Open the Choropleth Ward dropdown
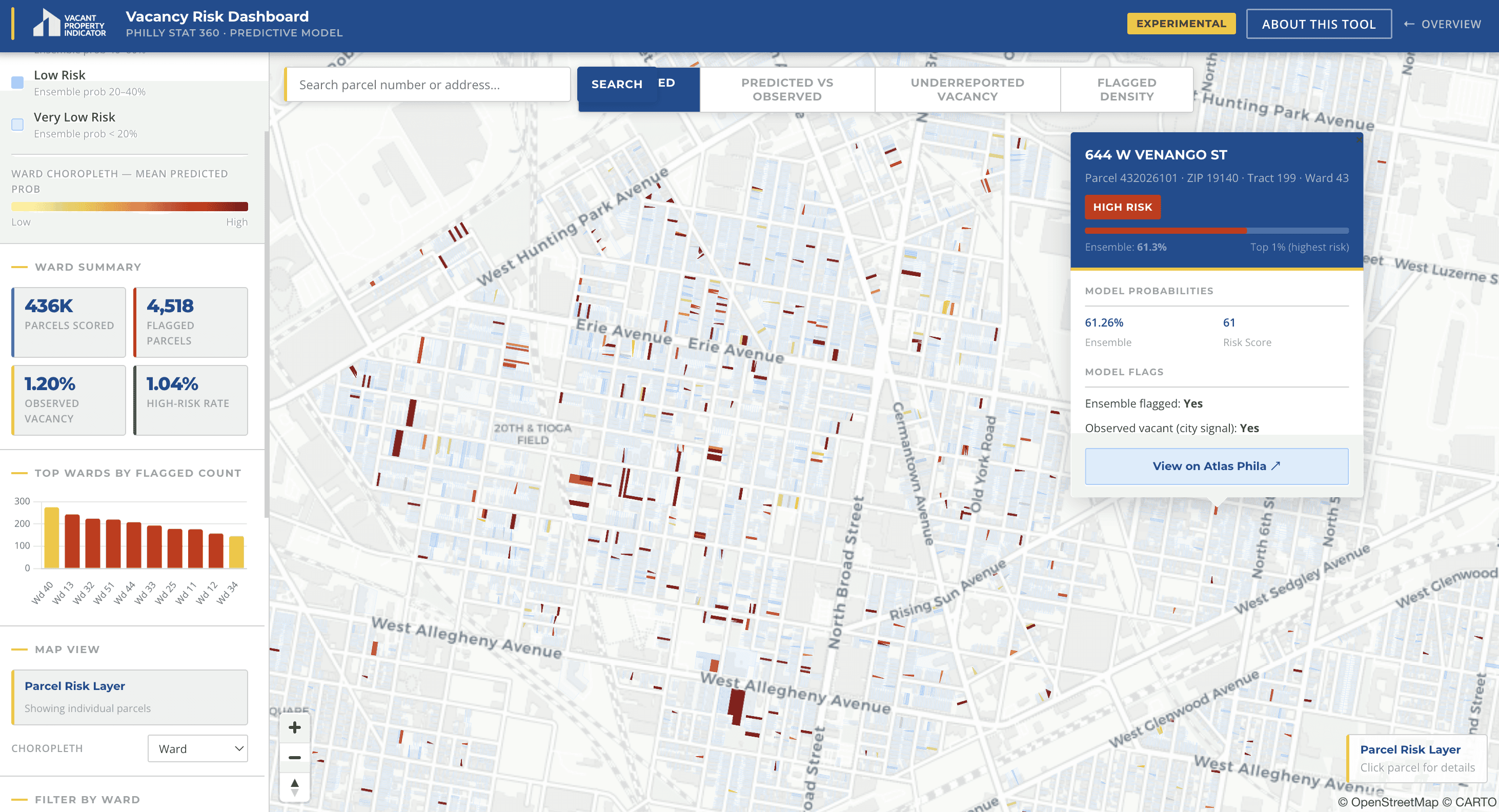This screenshot has height=812, width=1499. (198, 748)
